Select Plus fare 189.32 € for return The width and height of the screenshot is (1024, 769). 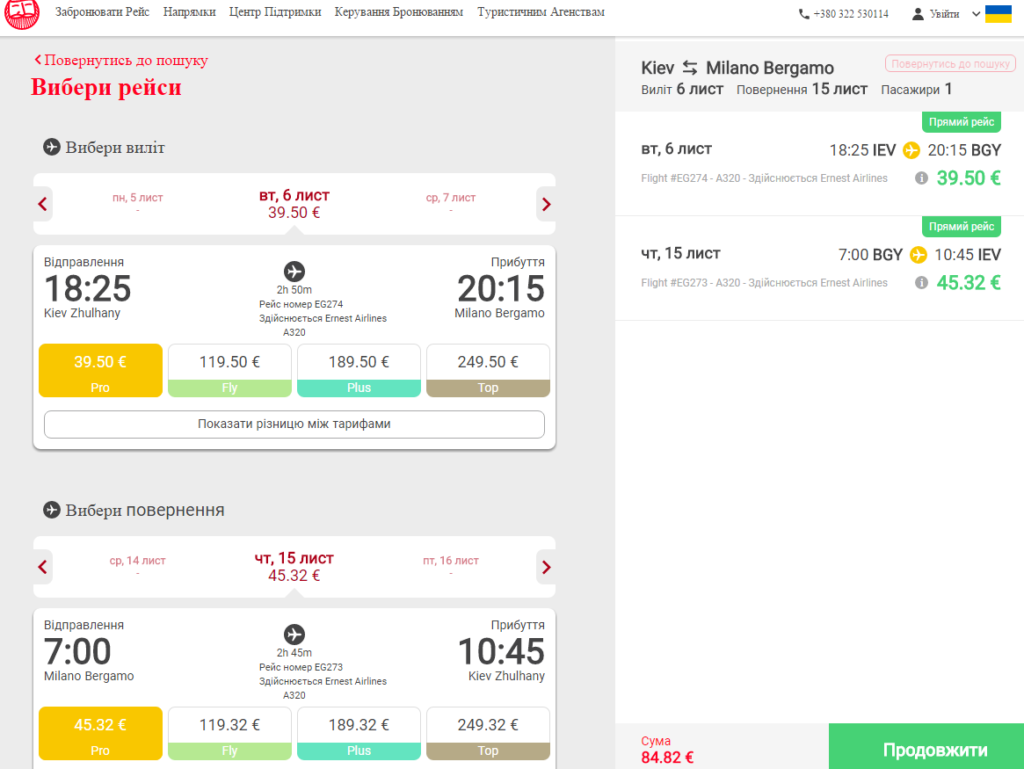pos(359,734)
